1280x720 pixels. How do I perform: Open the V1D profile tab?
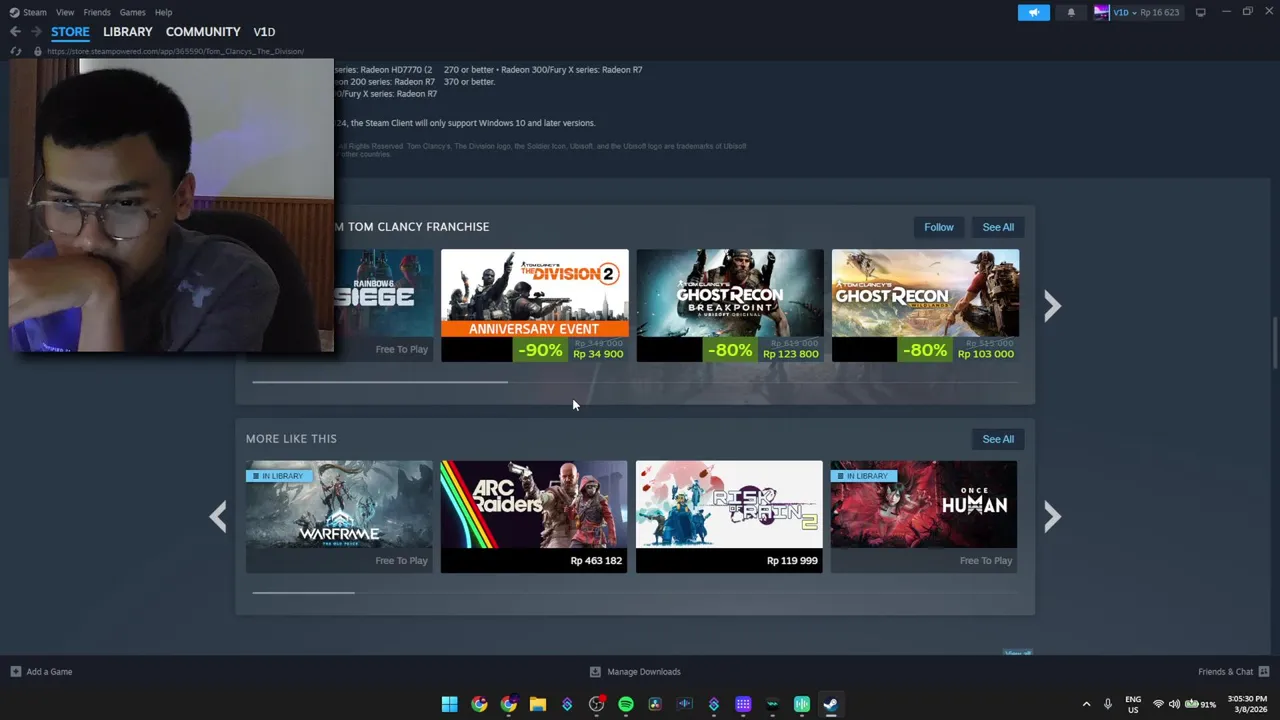pyautogui.click(x=264, y=32)
